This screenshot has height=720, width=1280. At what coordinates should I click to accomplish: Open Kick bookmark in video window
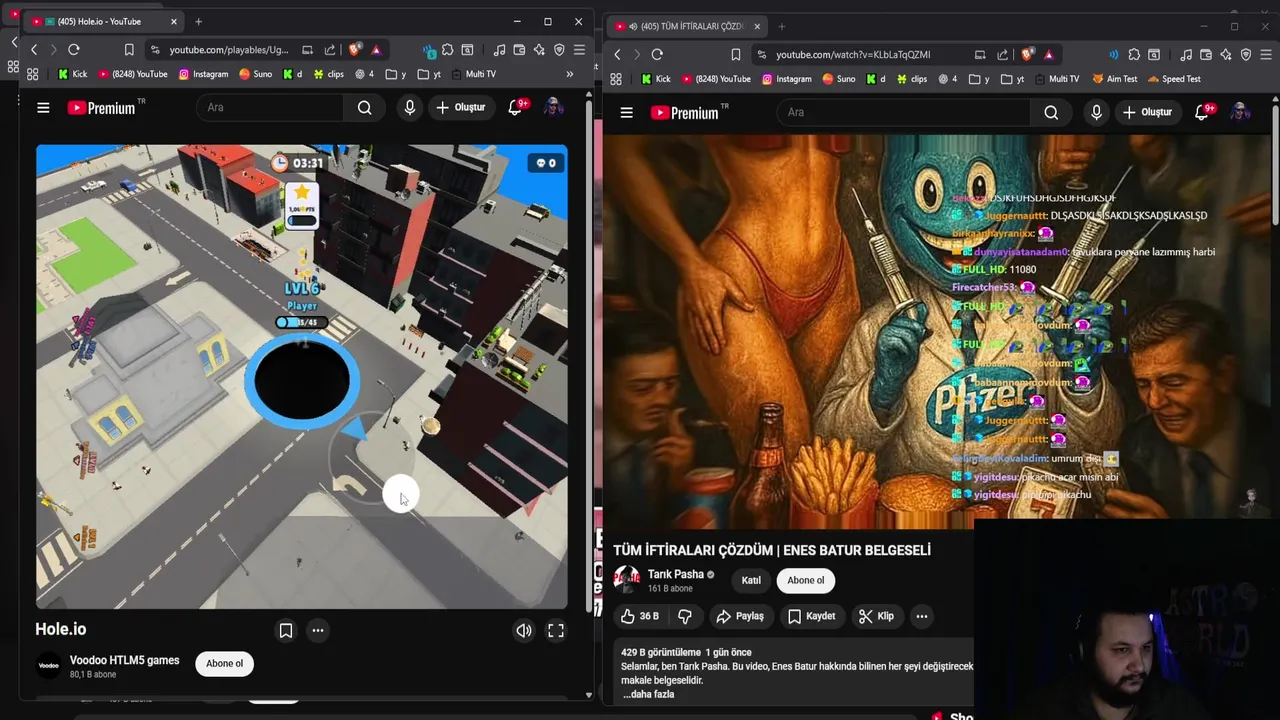pyautogui.click(x=656, y=79)
